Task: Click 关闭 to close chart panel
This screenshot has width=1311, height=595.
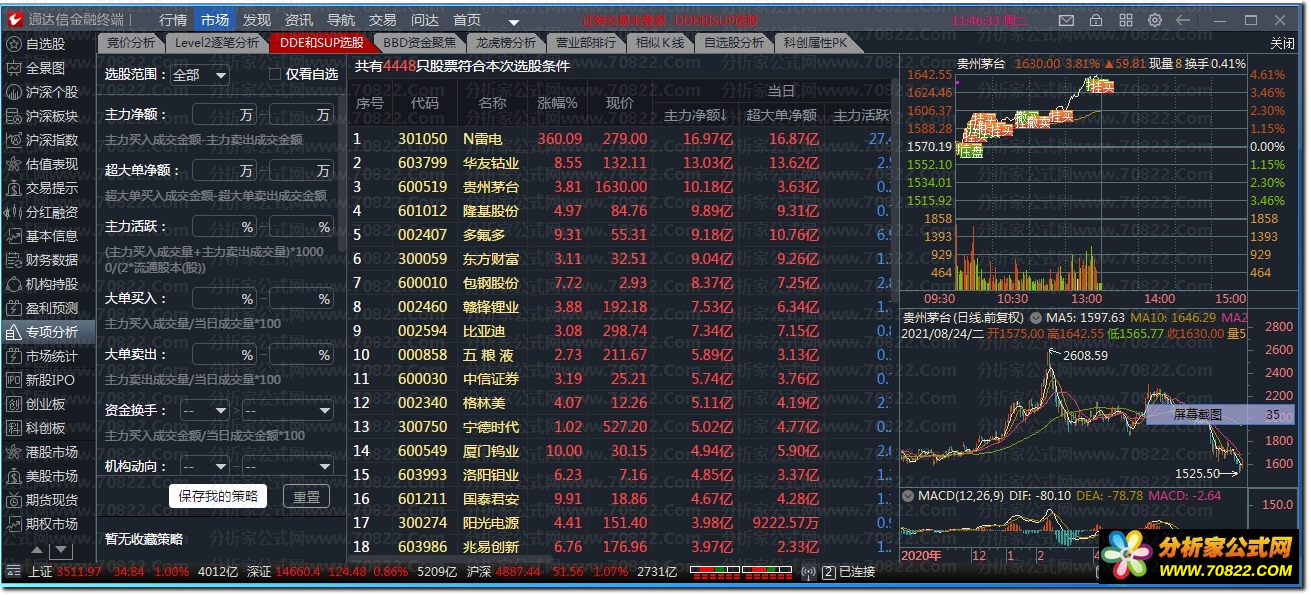Action: 1282,43
